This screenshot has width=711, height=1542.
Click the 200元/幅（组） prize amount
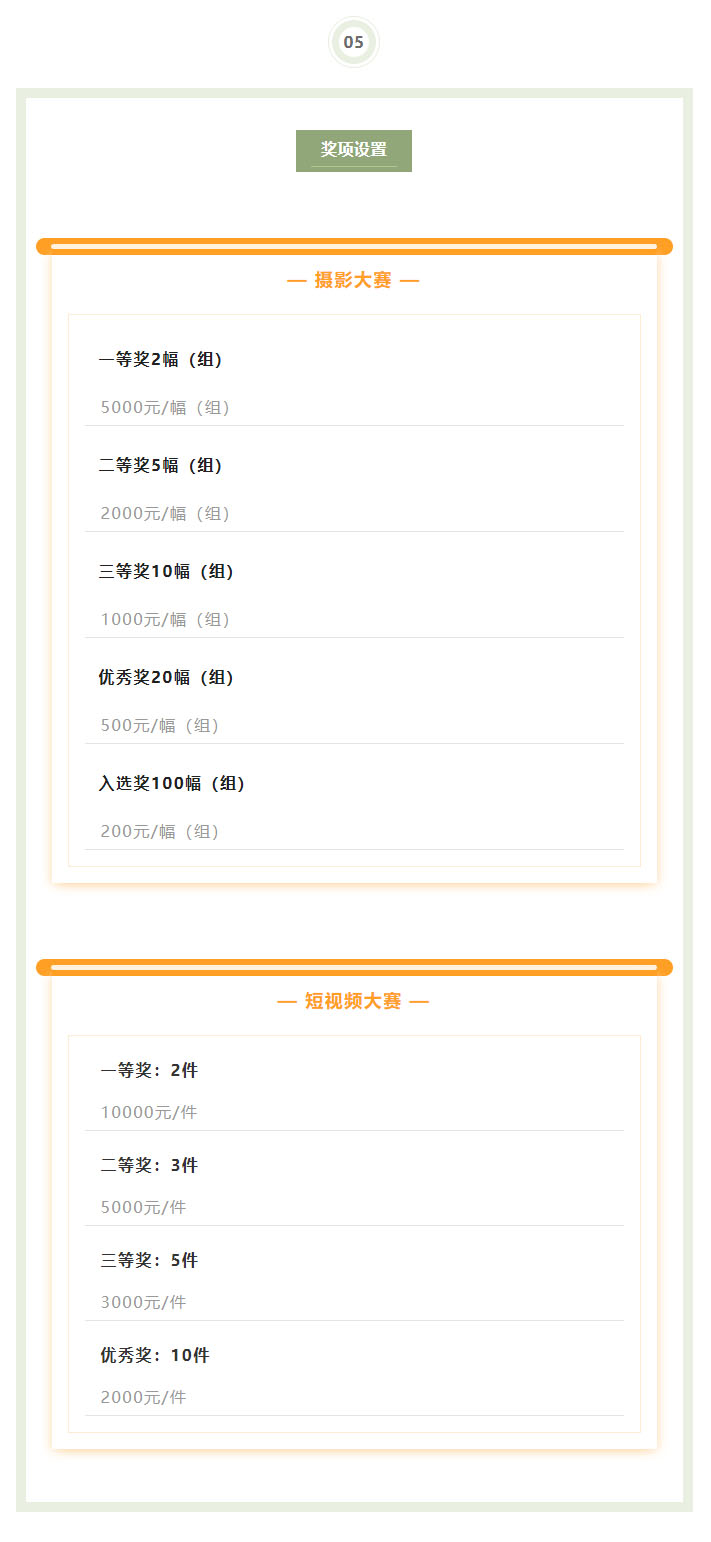coord(160,832)
